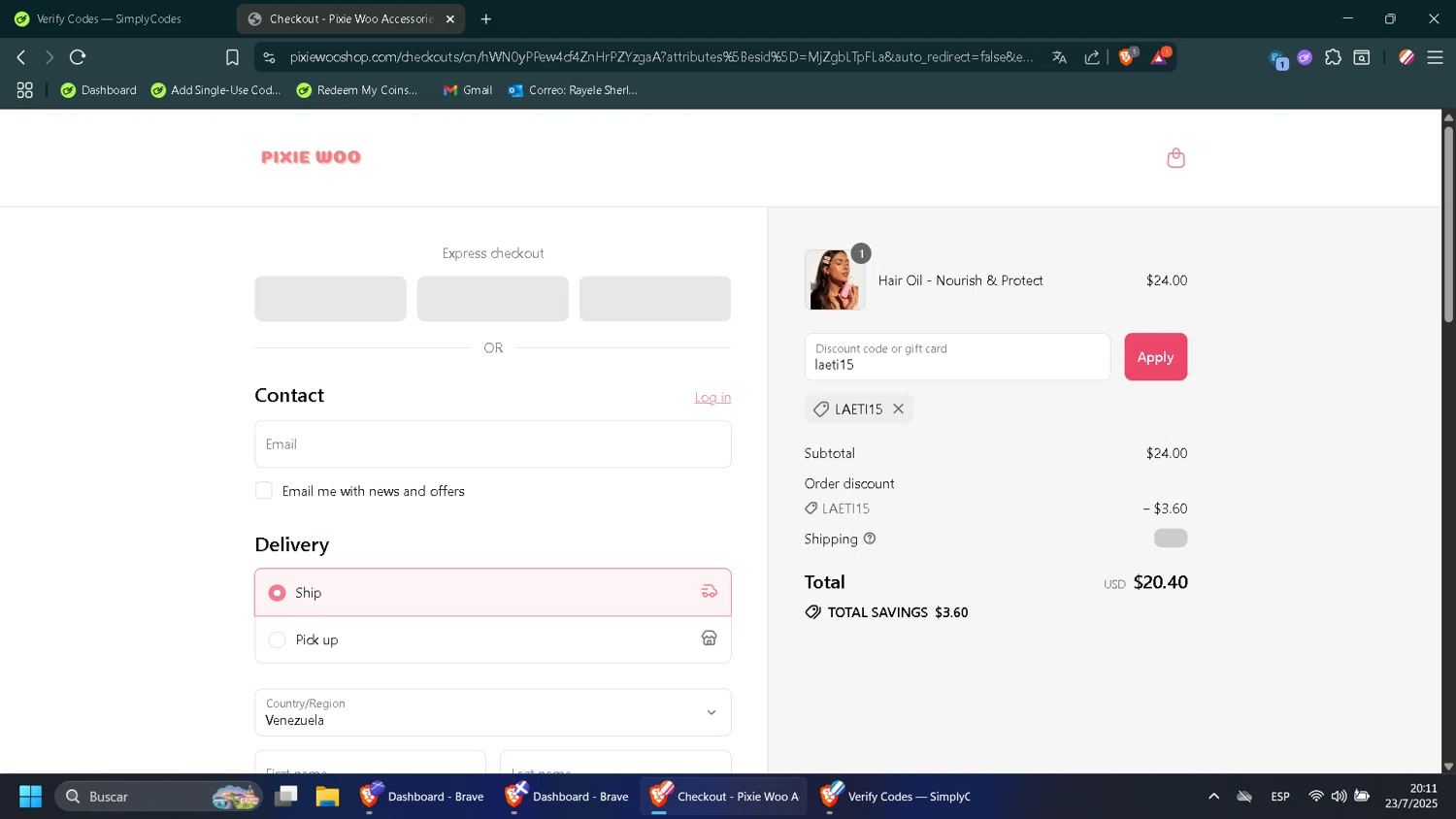Click the PIXIE WOO logo
The width and height of the screenshot is (1456, 819).
point(311,157)
